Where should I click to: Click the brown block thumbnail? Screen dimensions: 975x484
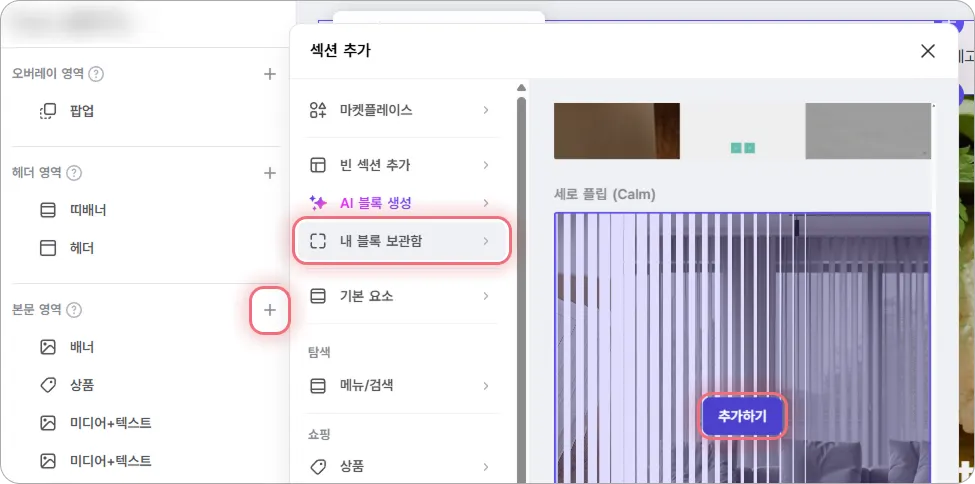point(617,131)
